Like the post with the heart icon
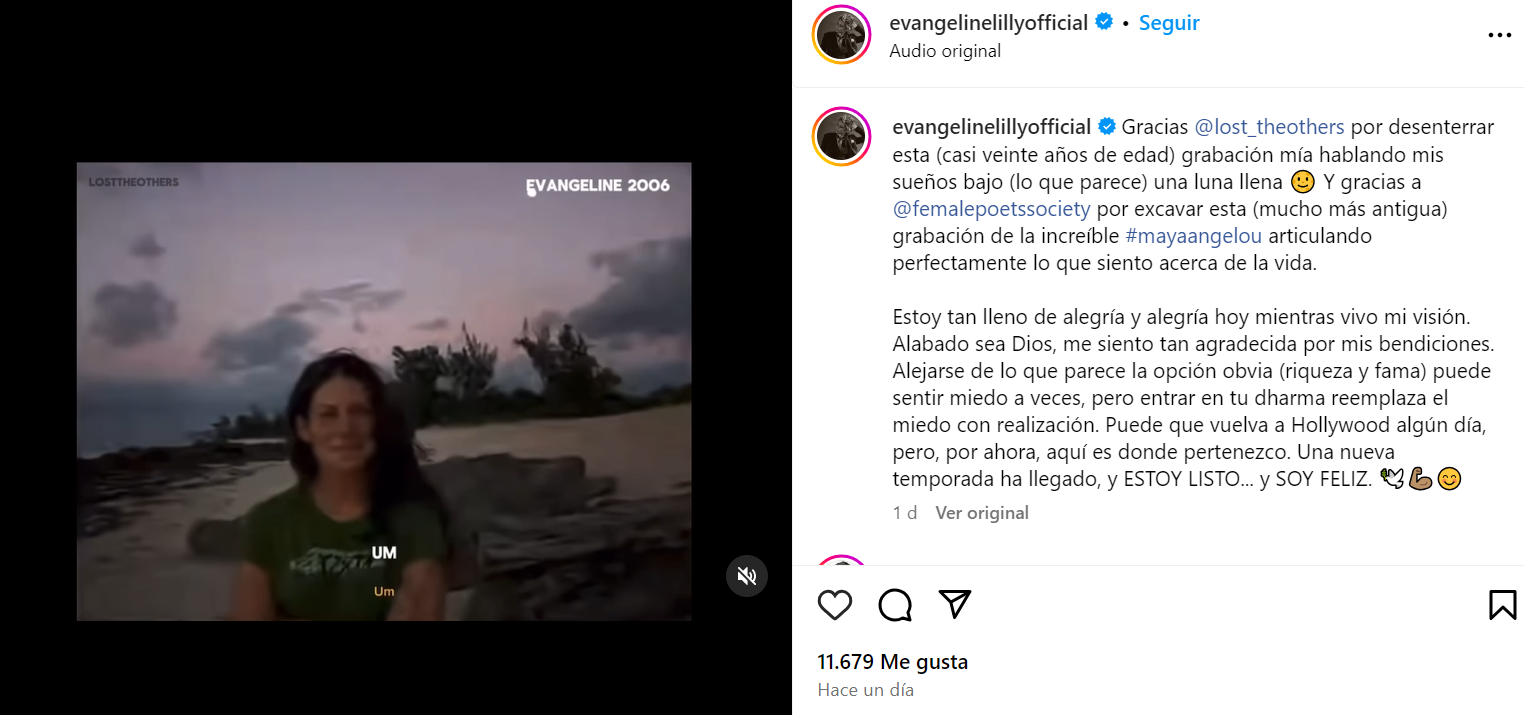The height and width of the screenshot is (715, 1524). [x=835, y=605]
